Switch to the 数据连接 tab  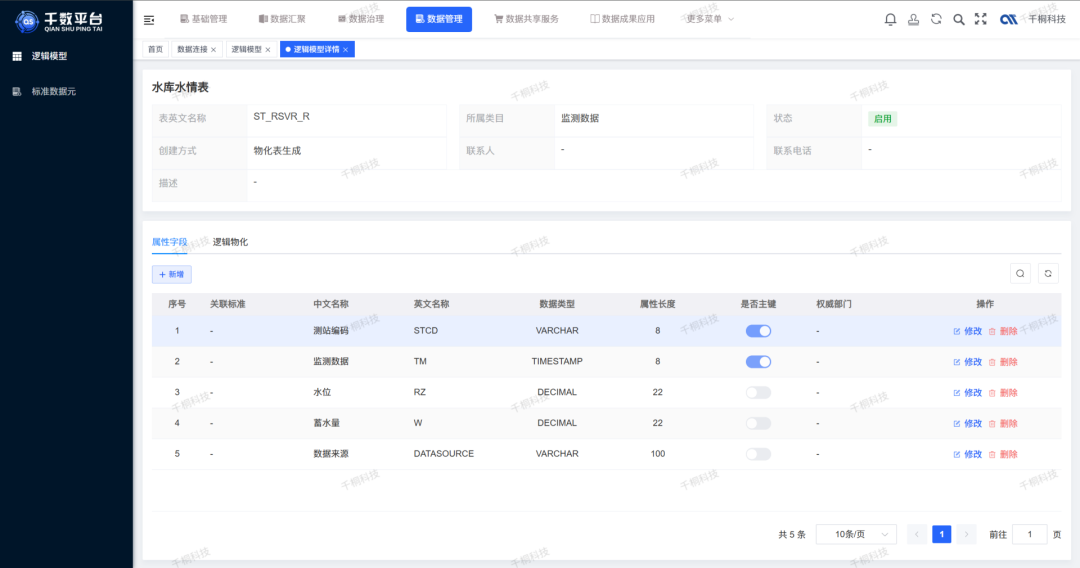coord(192,50)
